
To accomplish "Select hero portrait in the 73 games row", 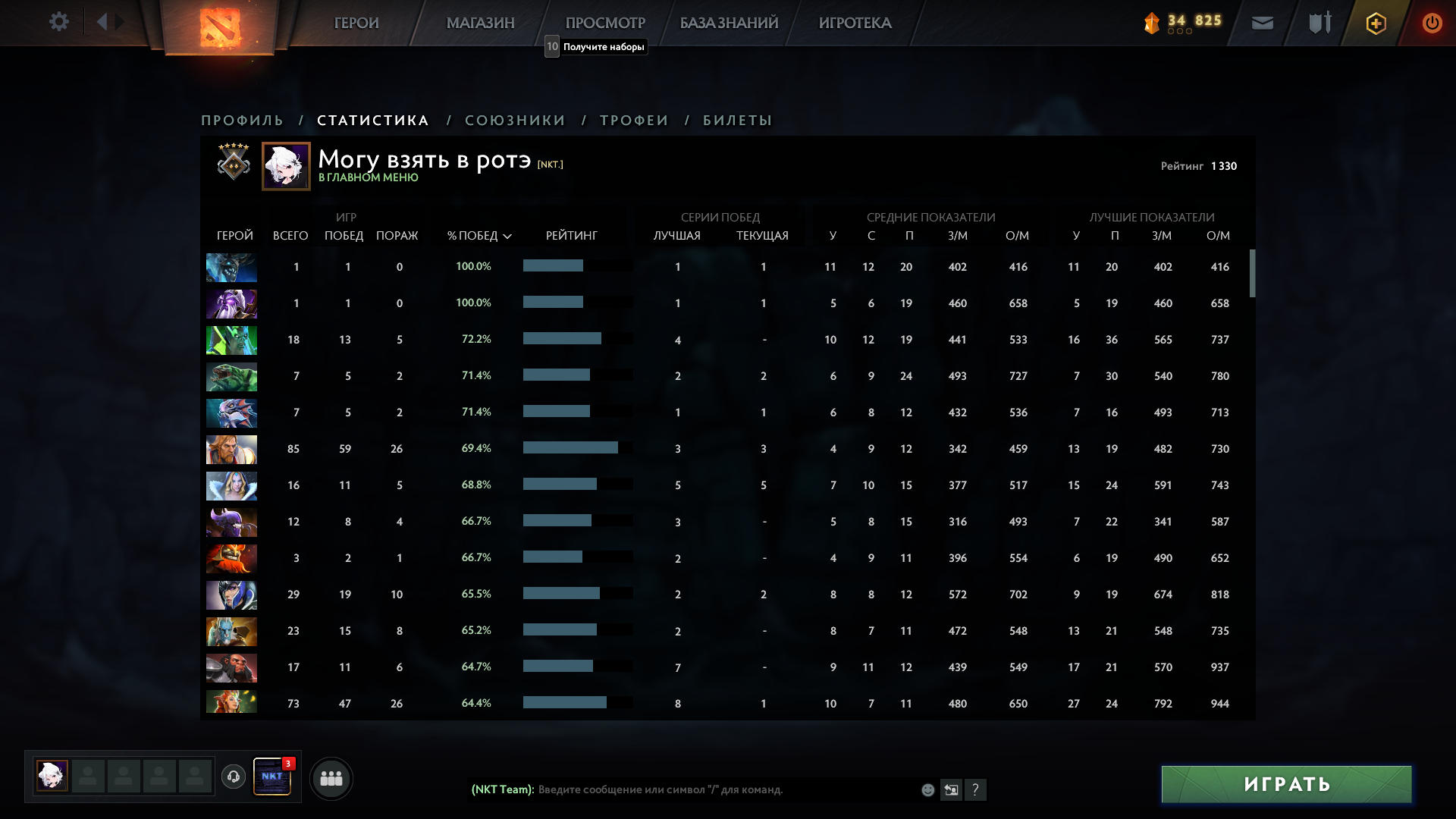I will coord(231,701).
